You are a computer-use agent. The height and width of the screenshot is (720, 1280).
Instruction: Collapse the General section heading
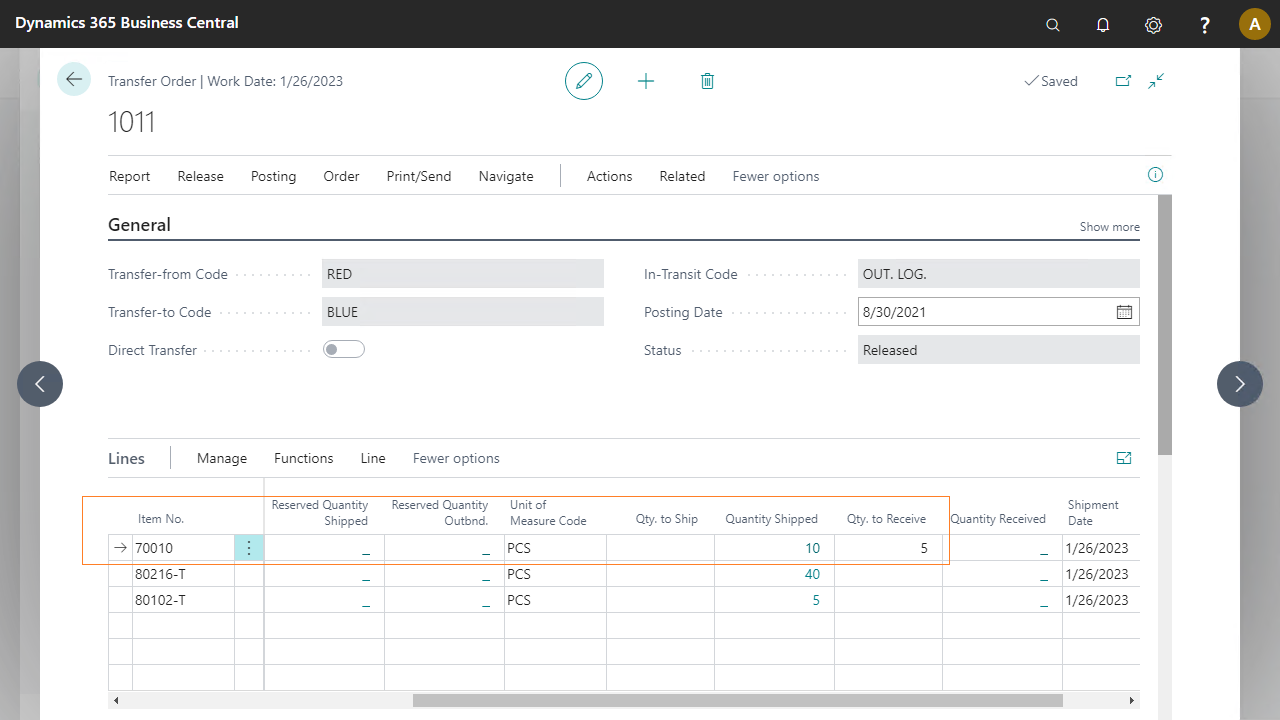point(139,225)
